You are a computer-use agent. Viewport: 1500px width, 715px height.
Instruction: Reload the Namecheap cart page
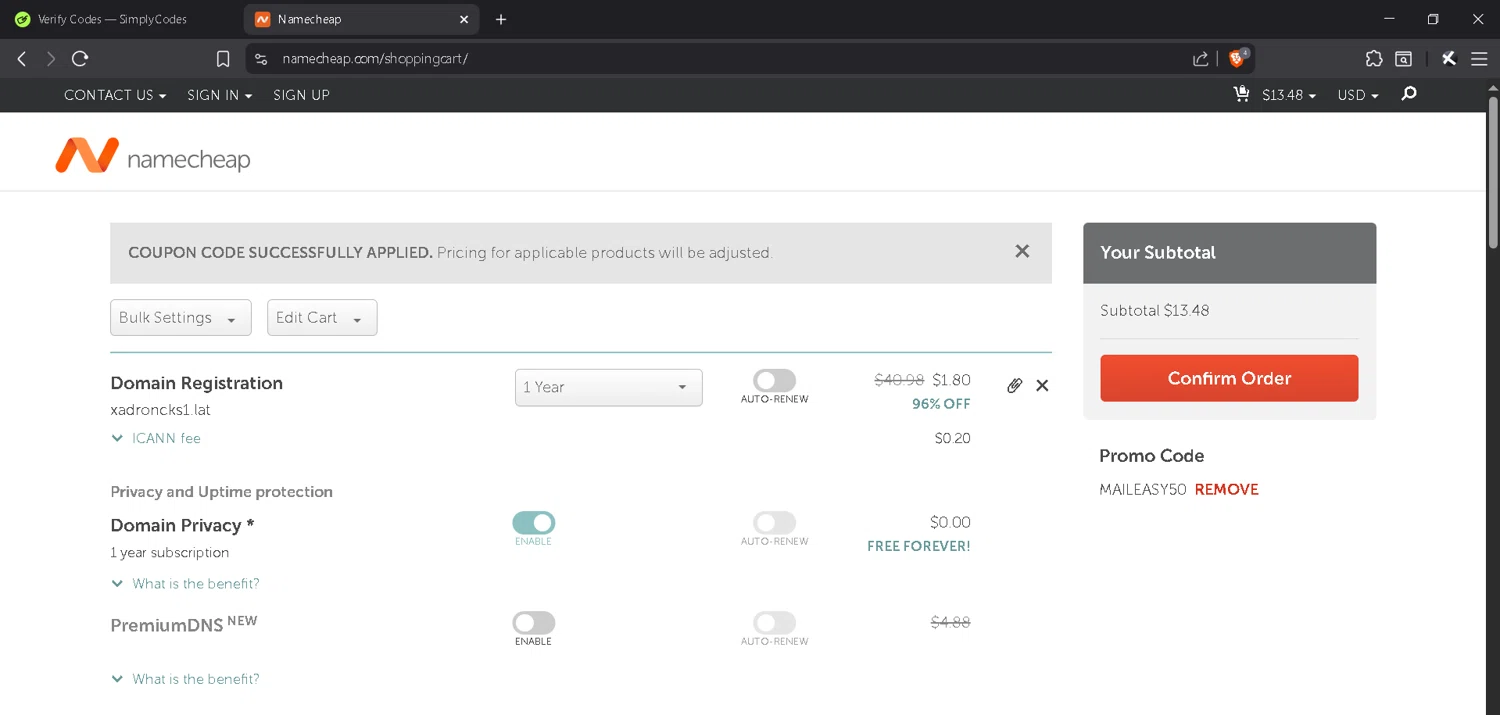click(80, 59)
